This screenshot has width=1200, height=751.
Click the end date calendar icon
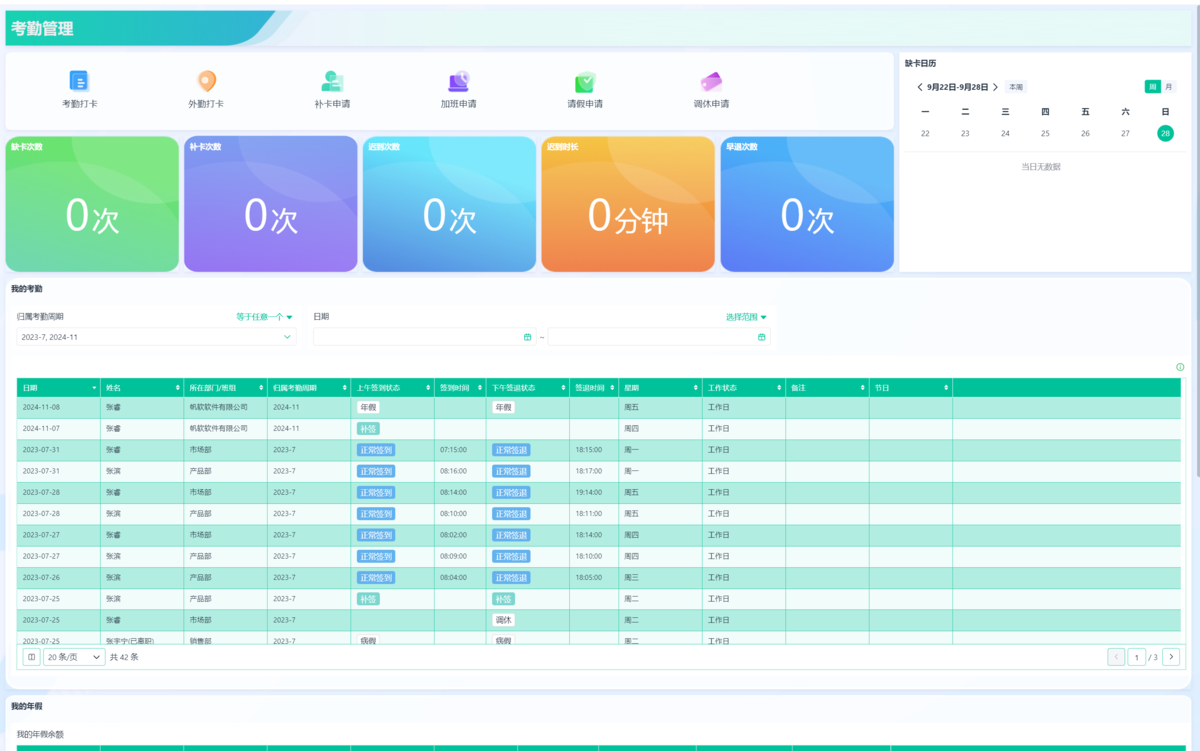click(x=762, y=337)
